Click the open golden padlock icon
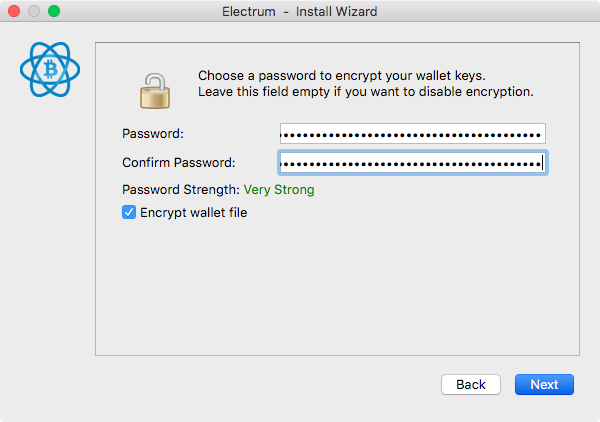Image resolution: width=600 pixels, height=422 pixels. pyautogui.click(x=155, y=91)
